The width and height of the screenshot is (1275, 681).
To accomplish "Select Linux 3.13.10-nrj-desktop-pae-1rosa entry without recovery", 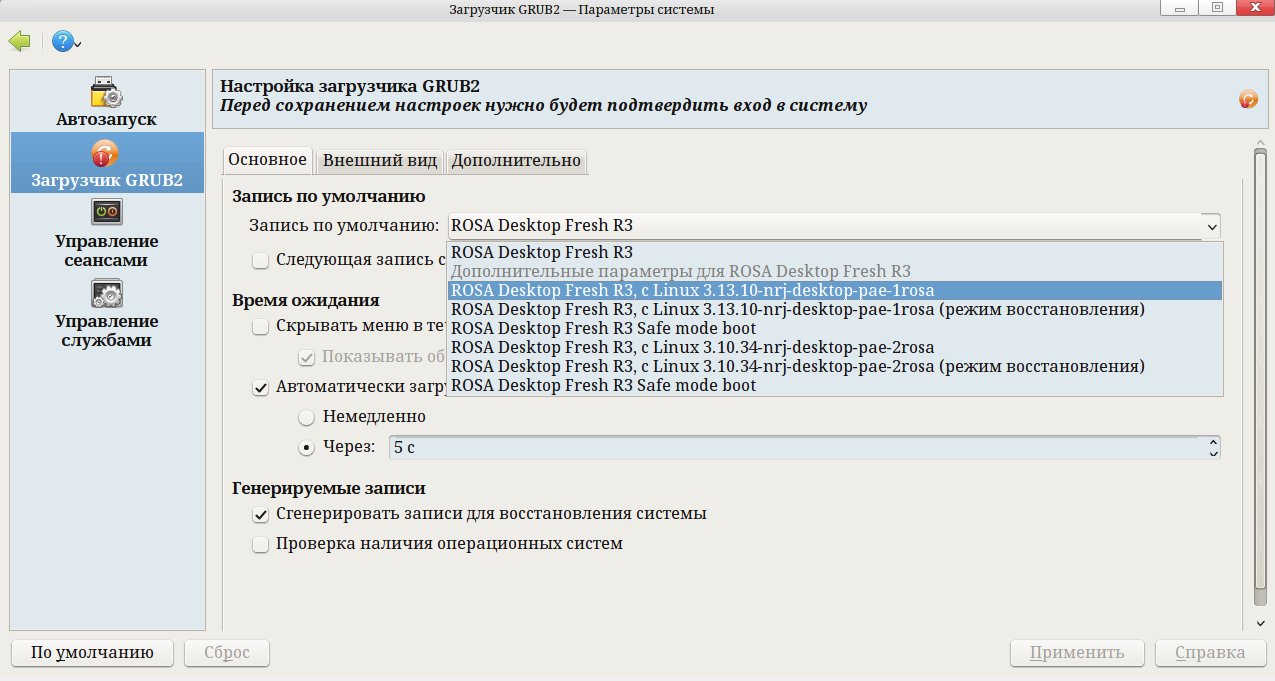I will point(834,290).
